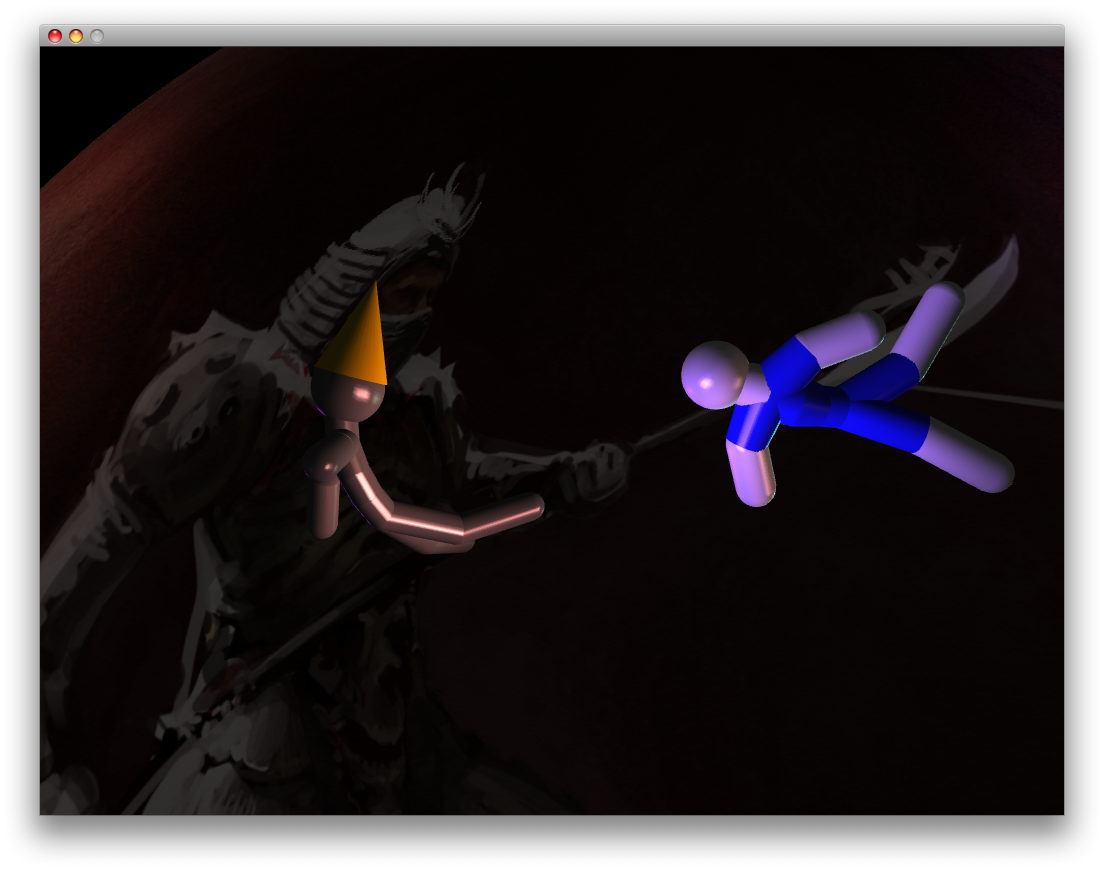Close the window with red button

[55, 36]
